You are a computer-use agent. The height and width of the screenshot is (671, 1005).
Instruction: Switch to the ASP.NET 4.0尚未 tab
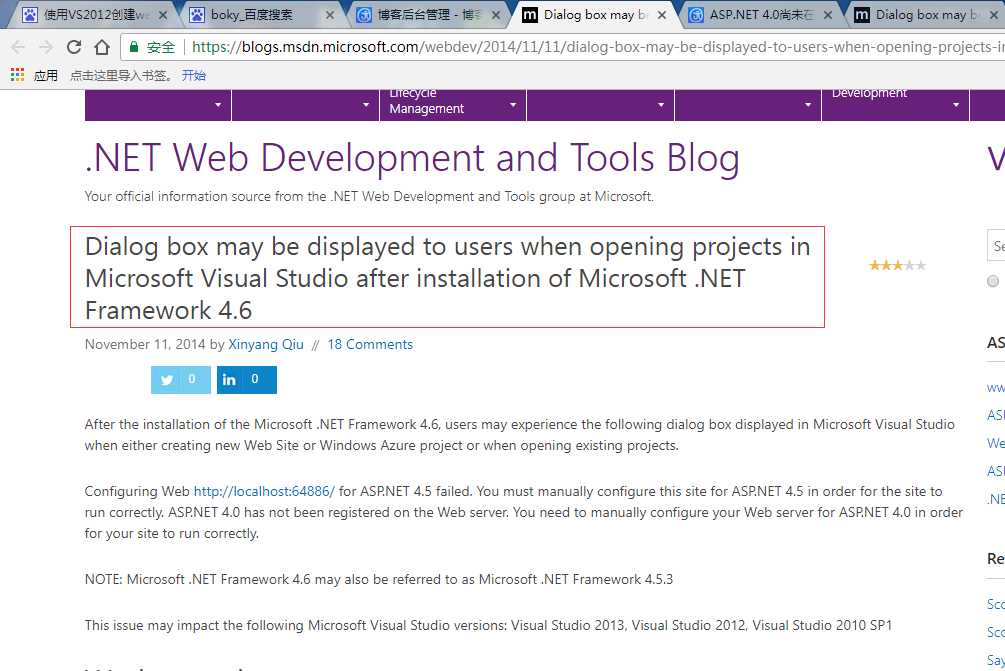click(x=760, y=15)
